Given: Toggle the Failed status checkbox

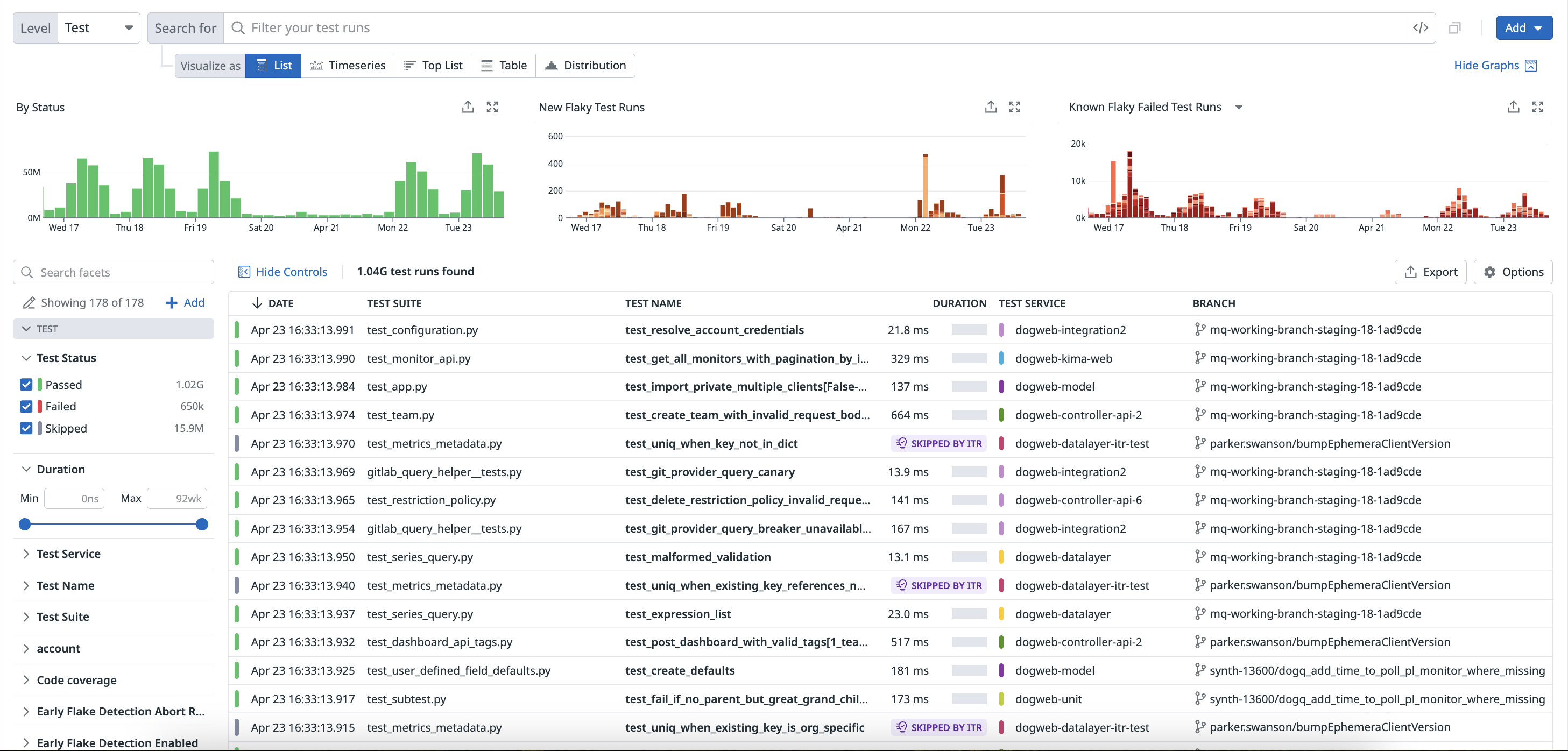Looking at the screenshot, I should tap(26, 407).
